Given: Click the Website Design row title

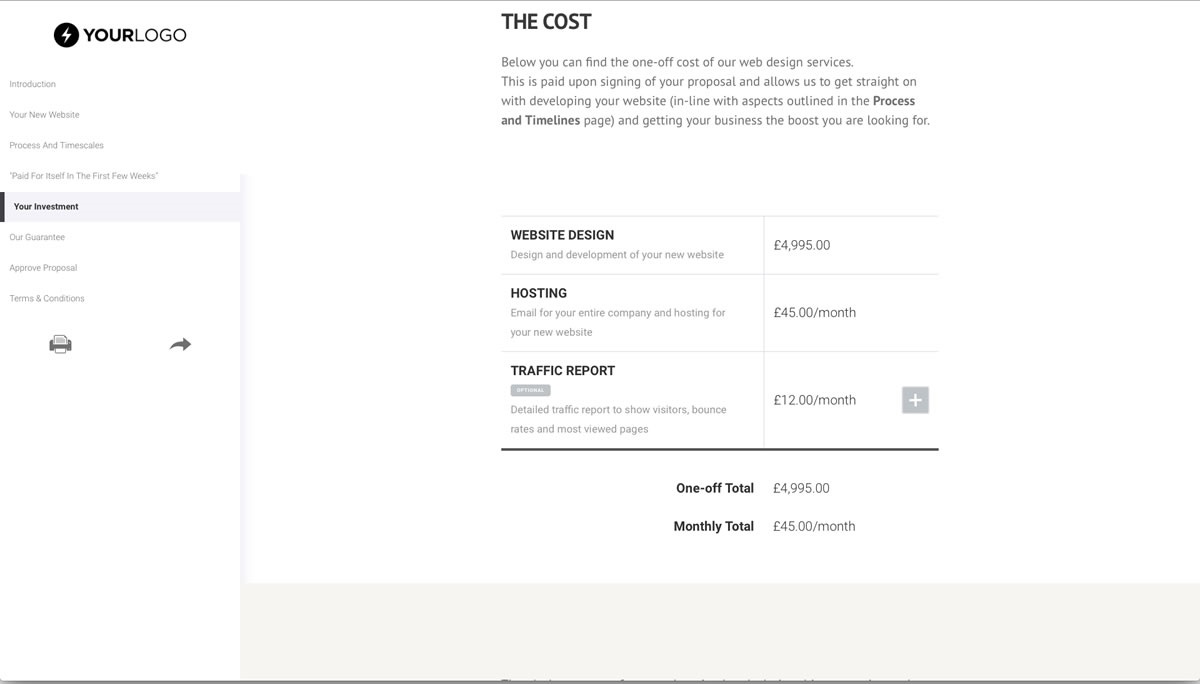Looking at the screenshot, I should pos(562,235).
